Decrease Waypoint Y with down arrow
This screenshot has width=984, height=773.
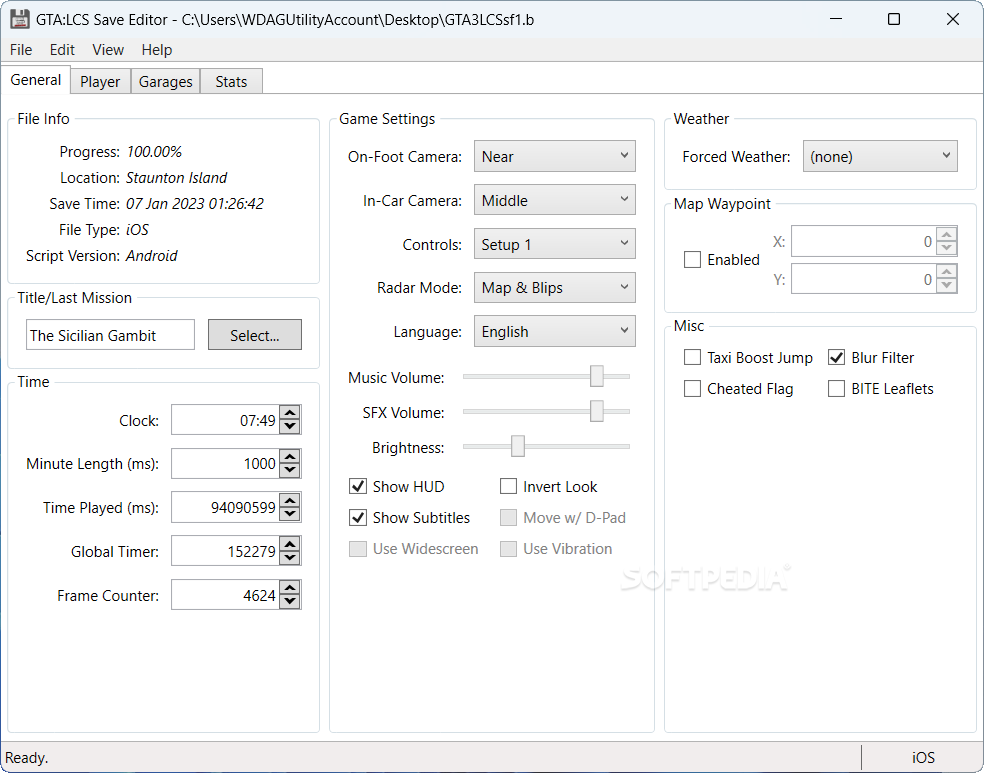click(947, 286)
